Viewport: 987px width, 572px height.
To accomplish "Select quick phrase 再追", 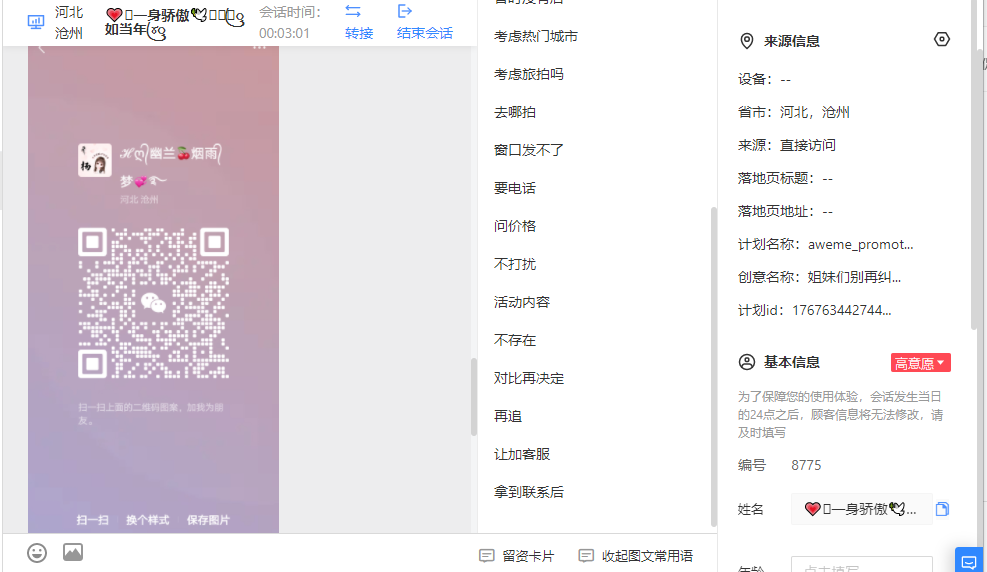I will (x=508, y=416).
